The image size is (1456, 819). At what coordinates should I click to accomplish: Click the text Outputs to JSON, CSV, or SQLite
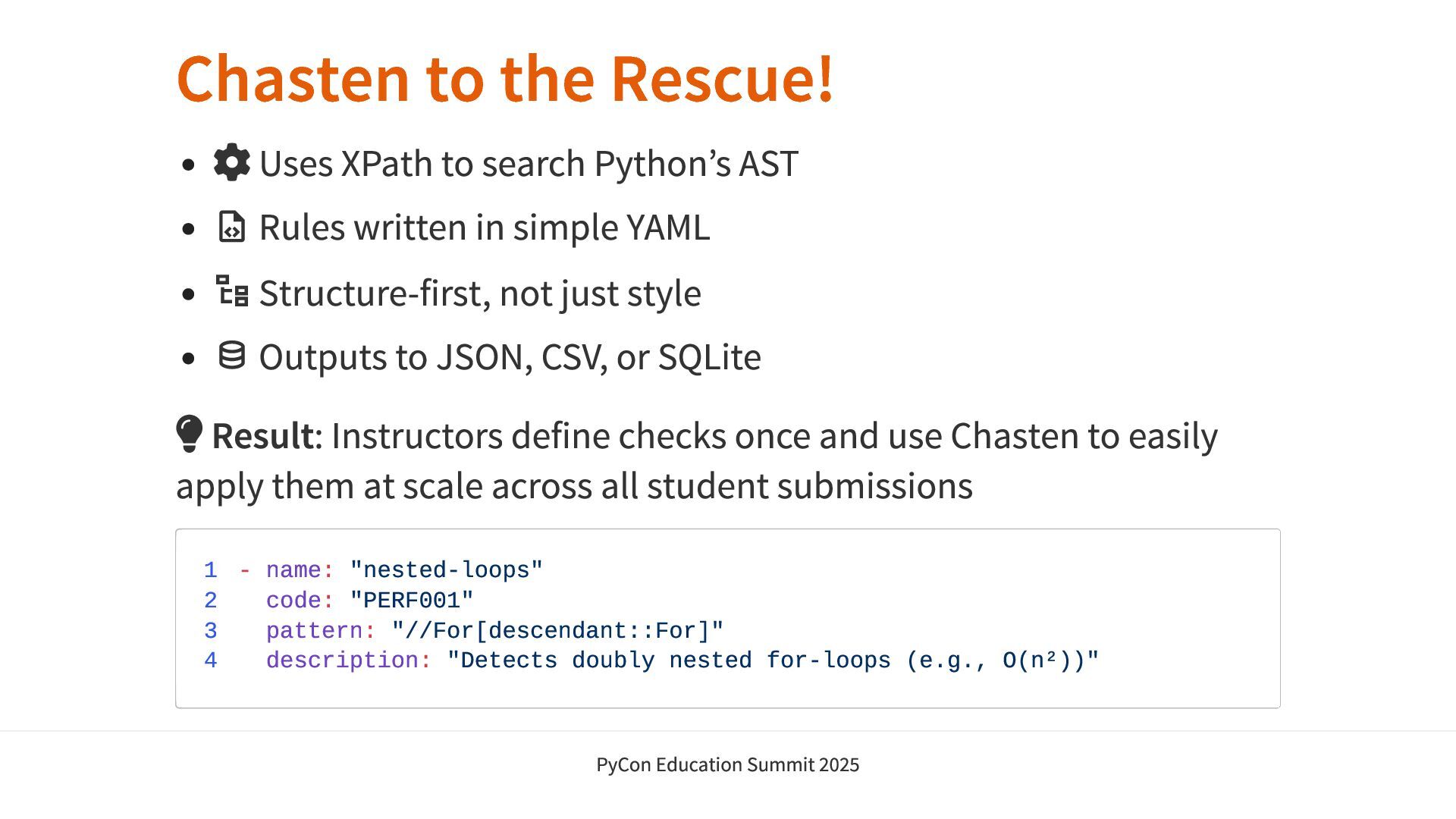[510, 357]
